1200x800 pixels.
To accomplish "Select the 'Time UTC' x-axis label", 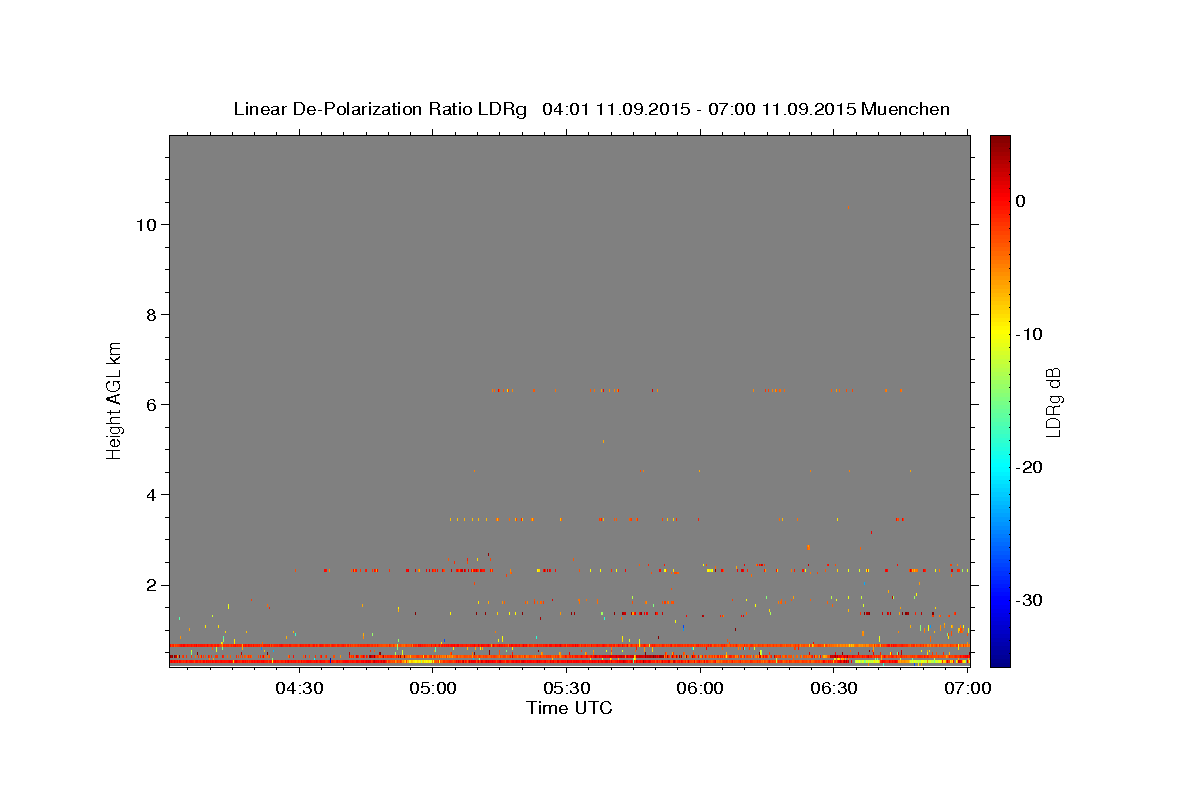I will pyautogui.click(x=569, y=708).
